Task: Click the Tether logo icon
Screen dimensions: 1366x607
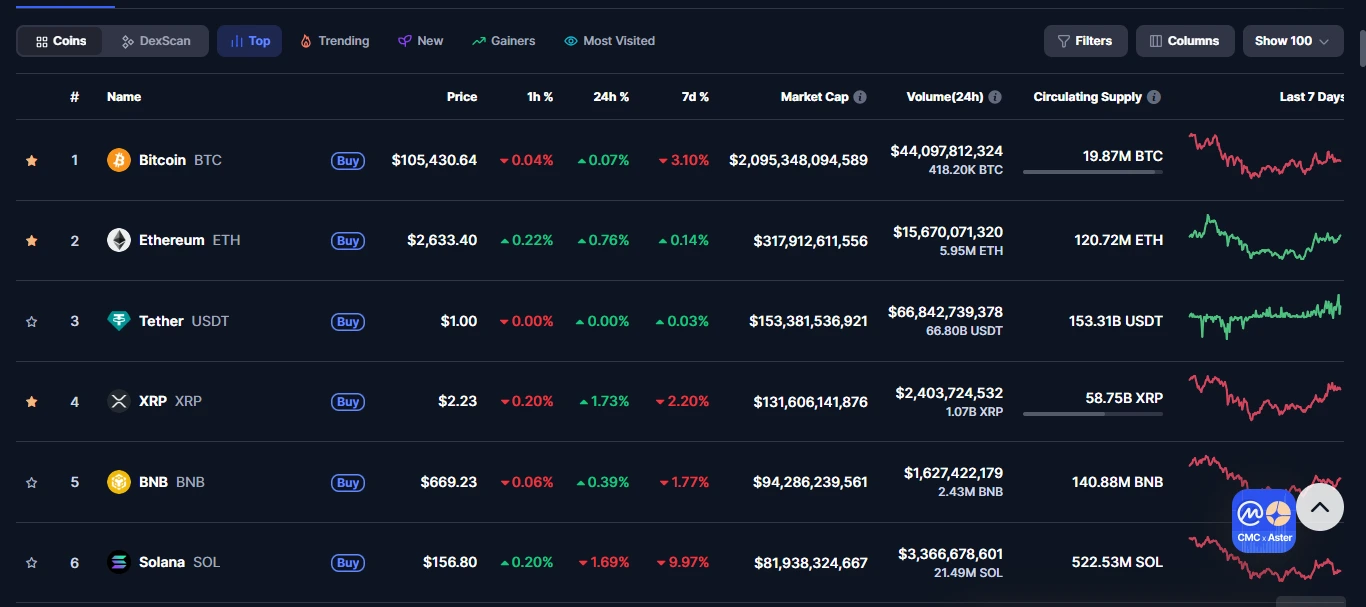Action: click(119, 321)
